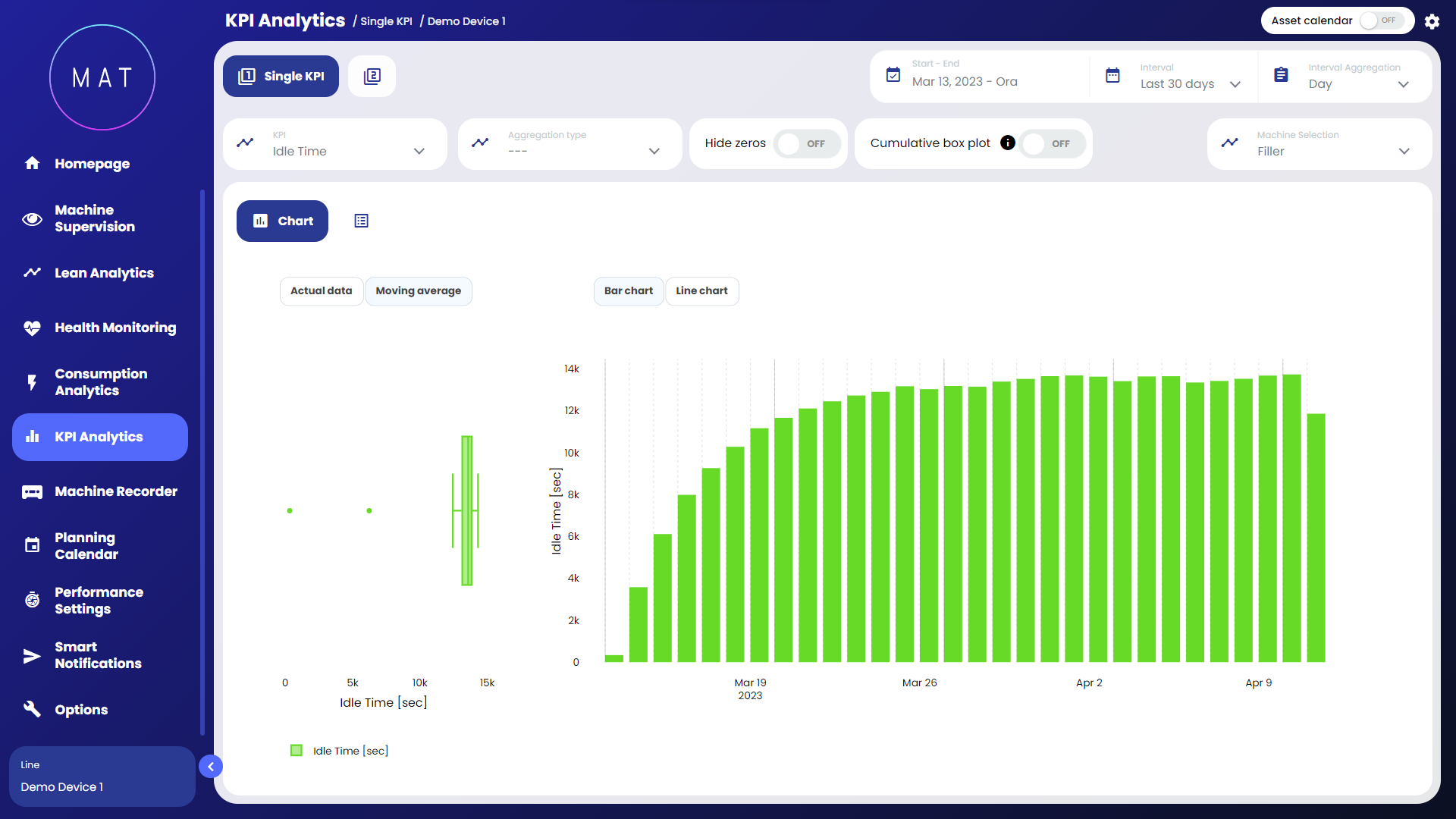Click the multi KPI comparison icon
Image resolution: width=1456 pixels, height=819 pixels.
[372, 76]
